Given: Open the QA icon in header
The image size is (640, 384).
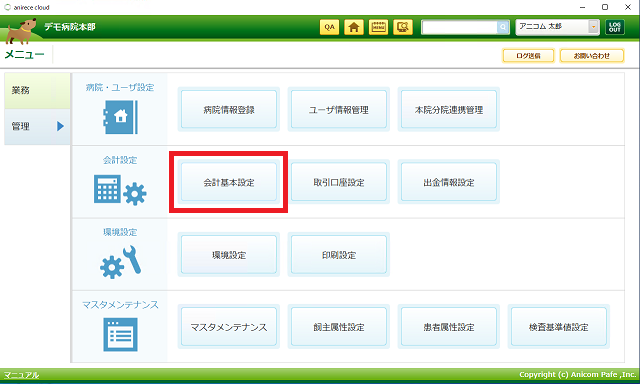Looking at the screenshot, I should 329,27.
